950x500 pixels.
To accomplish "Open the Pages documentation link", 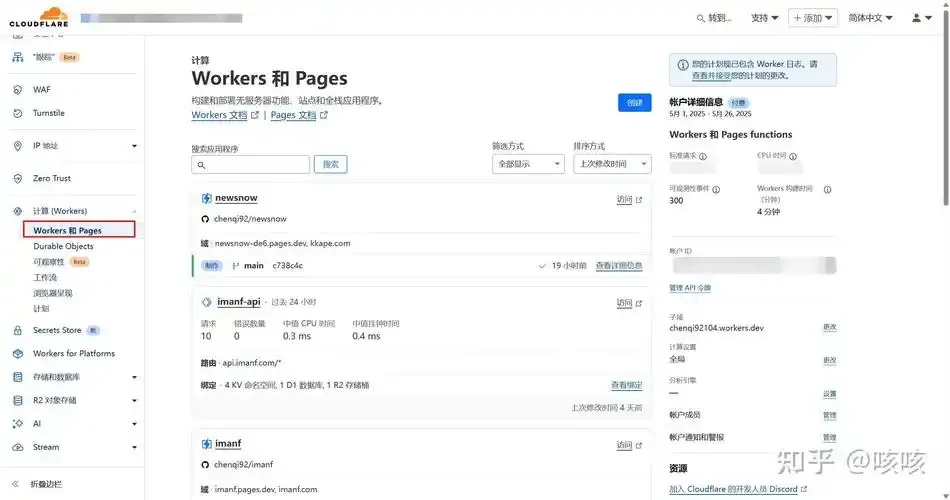I will (299, 115).
